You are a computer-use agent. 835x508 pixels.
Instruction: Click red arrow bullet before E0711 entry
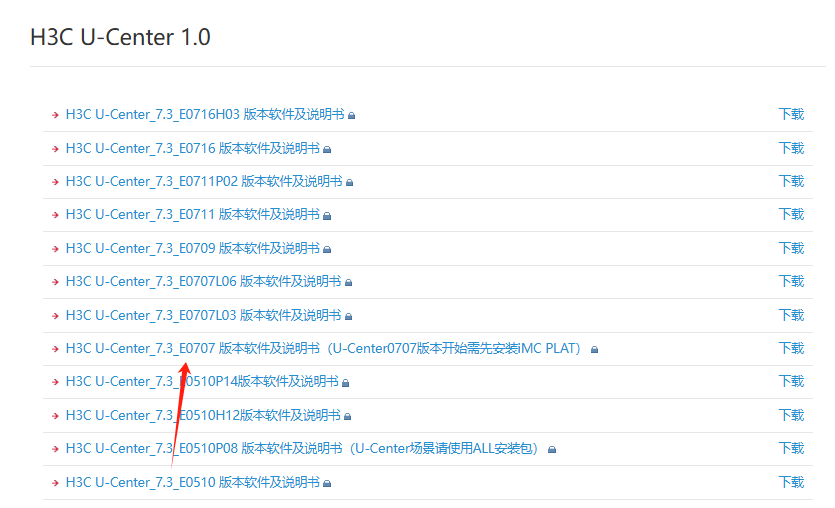55,215
